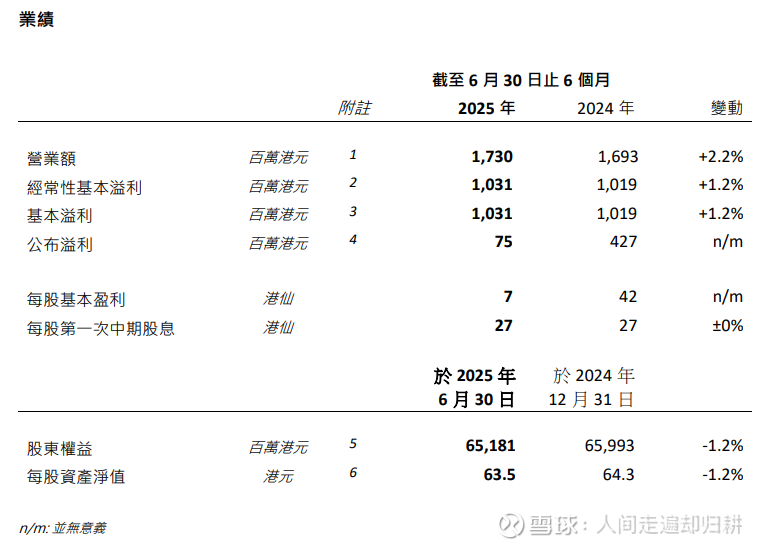
Task: Select the 營業額 row label
Action: point(51,159)
